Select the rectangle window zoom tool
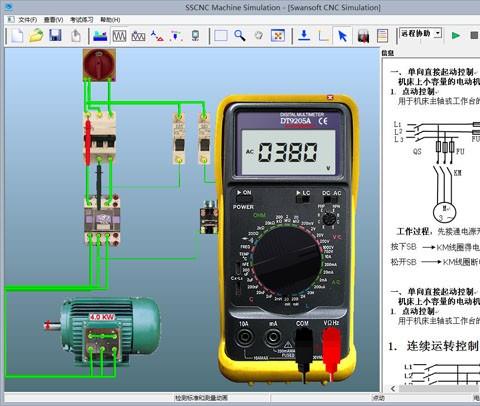The width and height of the screenshot is (480, 406). tap(221, 35)
